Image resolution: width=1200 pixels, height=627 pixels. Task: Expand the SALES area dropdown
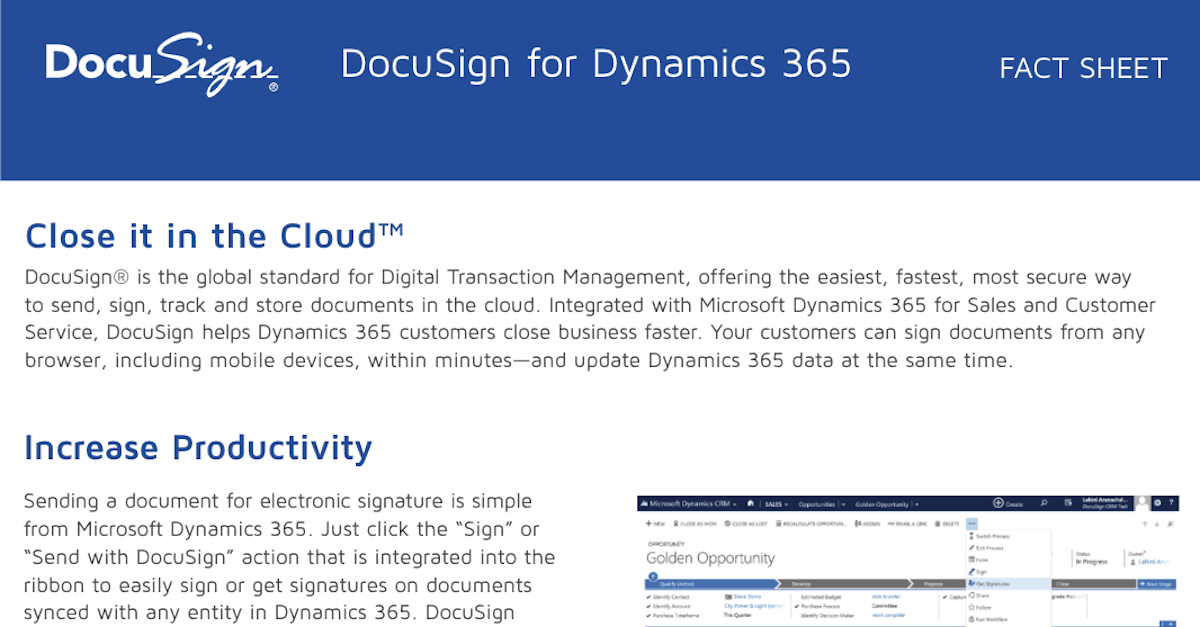coord(788,504)
